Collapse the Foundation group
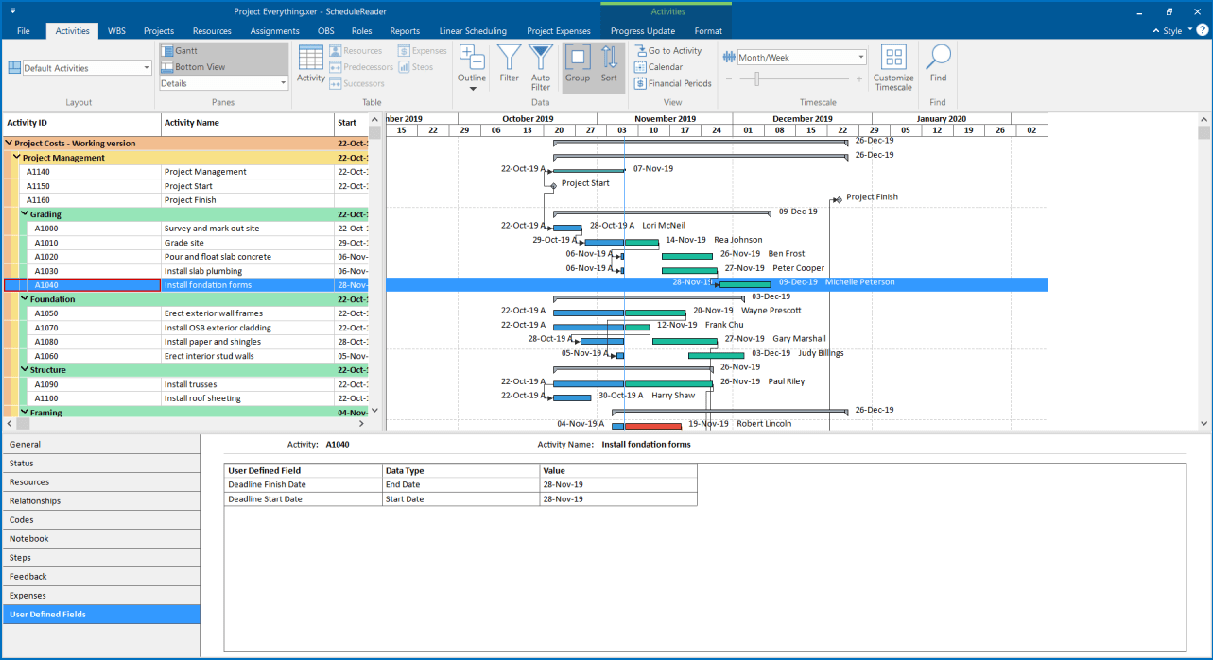This screenshot has width=1213, height=660. click(24, 299)
